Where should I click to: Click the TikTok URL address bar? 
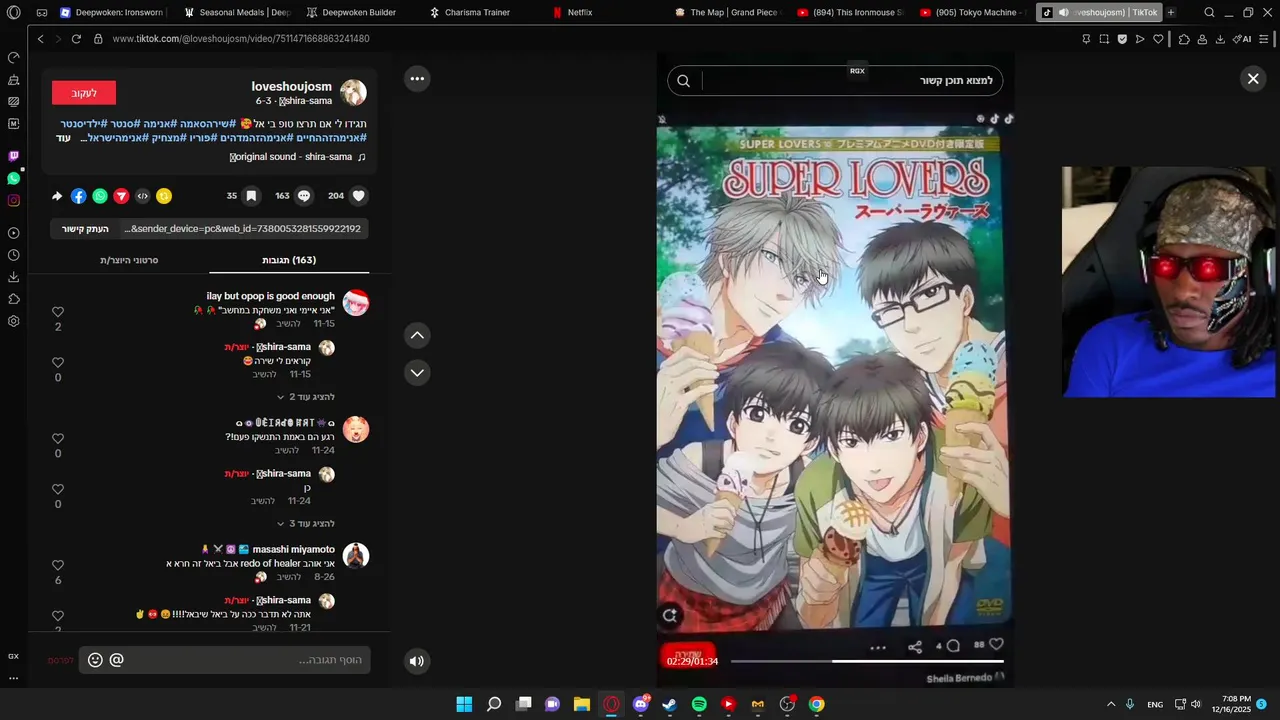[241, 39]
